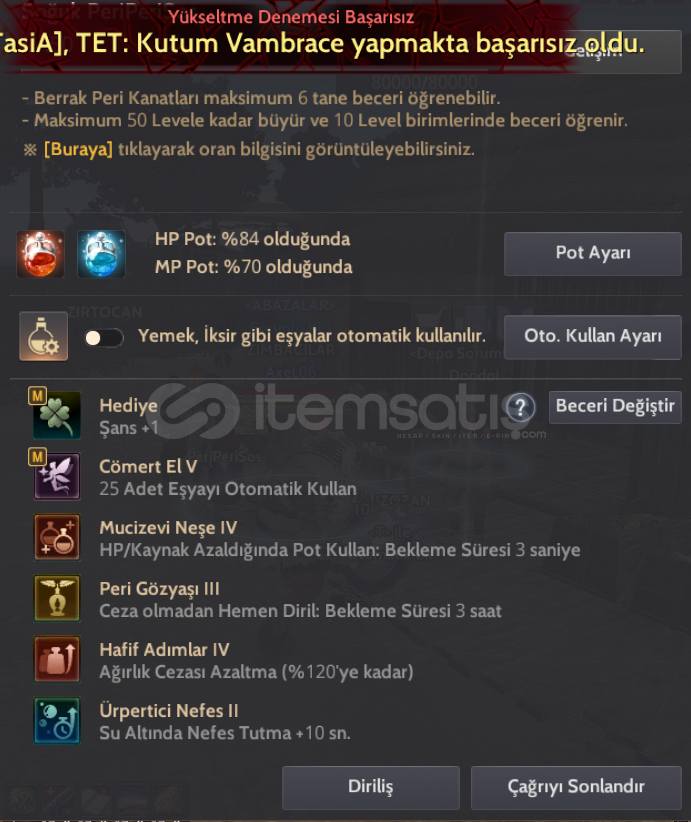
Task: Click the flask with gear auto-use icon
Action: (44, 337)
